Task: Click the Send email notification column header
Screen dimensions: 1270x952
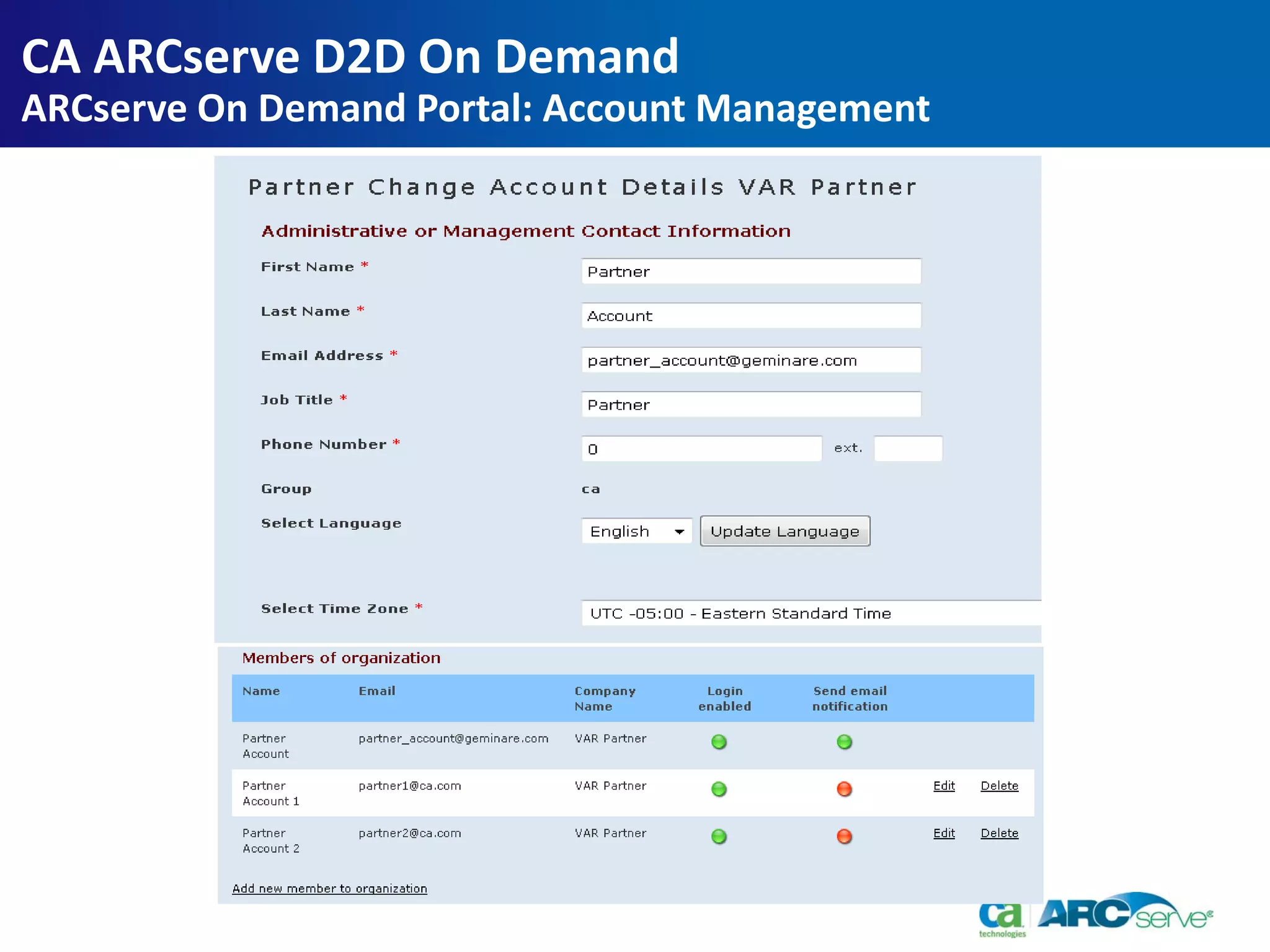Action: tap(850, 699)
